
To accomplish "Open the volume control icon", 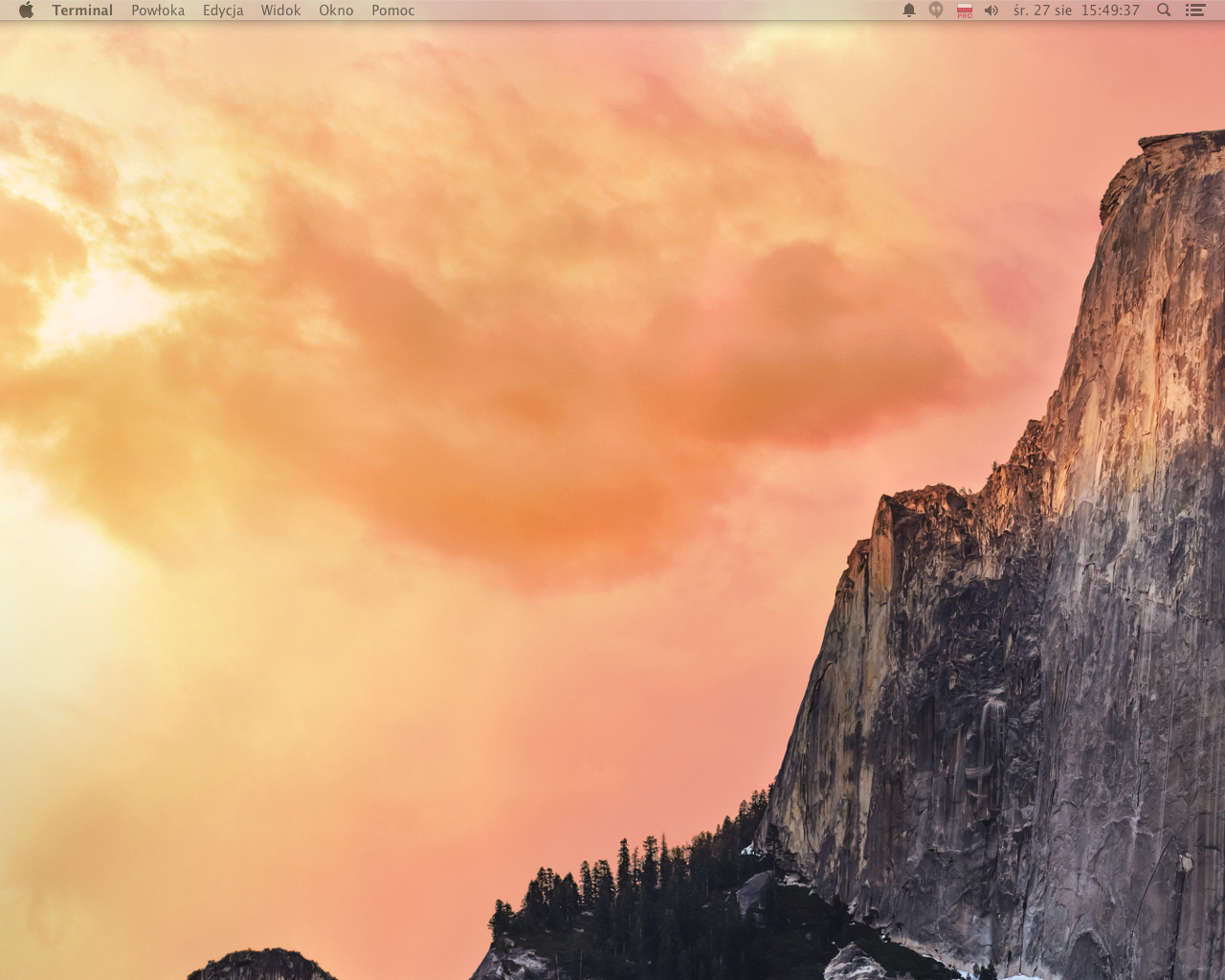I will pos(991,10).
